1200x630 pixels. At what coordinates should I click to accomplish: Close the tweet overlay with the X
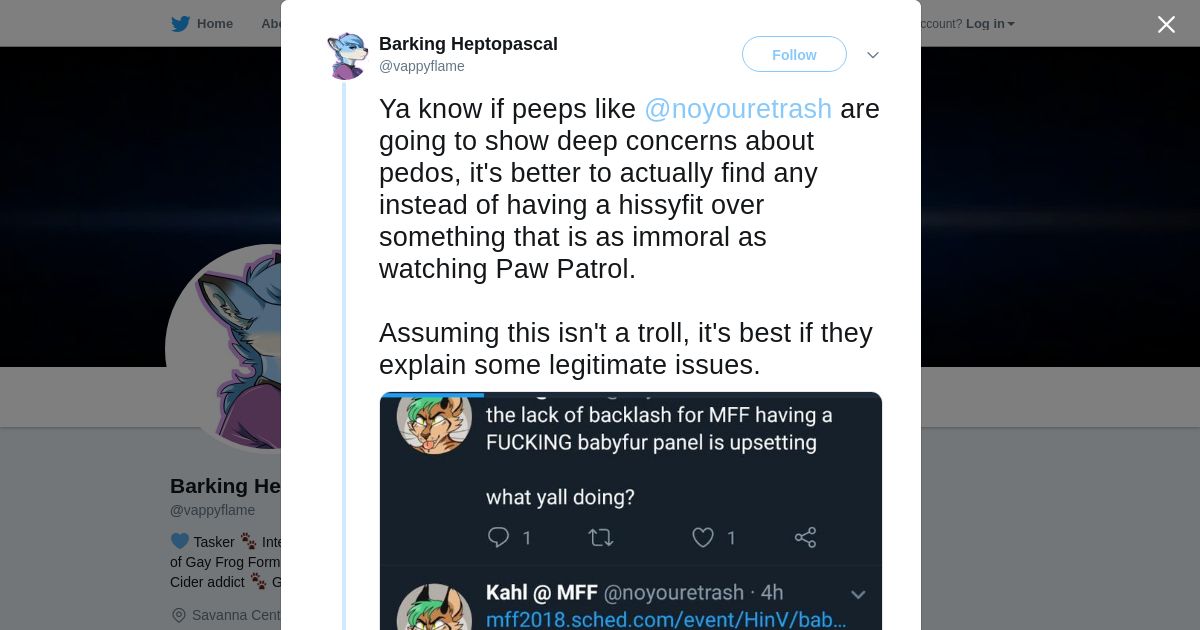(x=1166, y=25)
